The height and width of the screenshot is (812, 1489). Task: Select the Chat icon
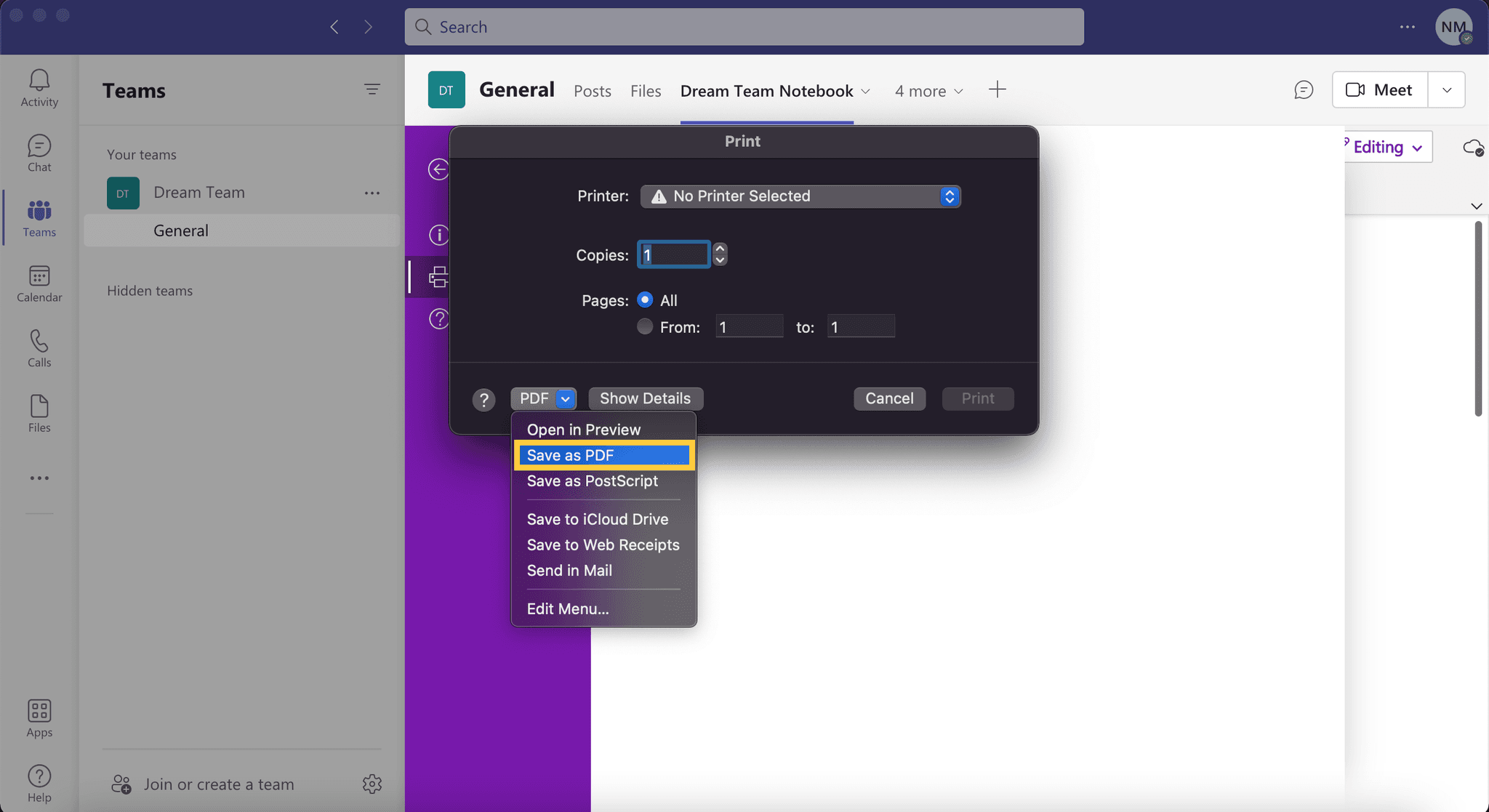tap(39, 152)
